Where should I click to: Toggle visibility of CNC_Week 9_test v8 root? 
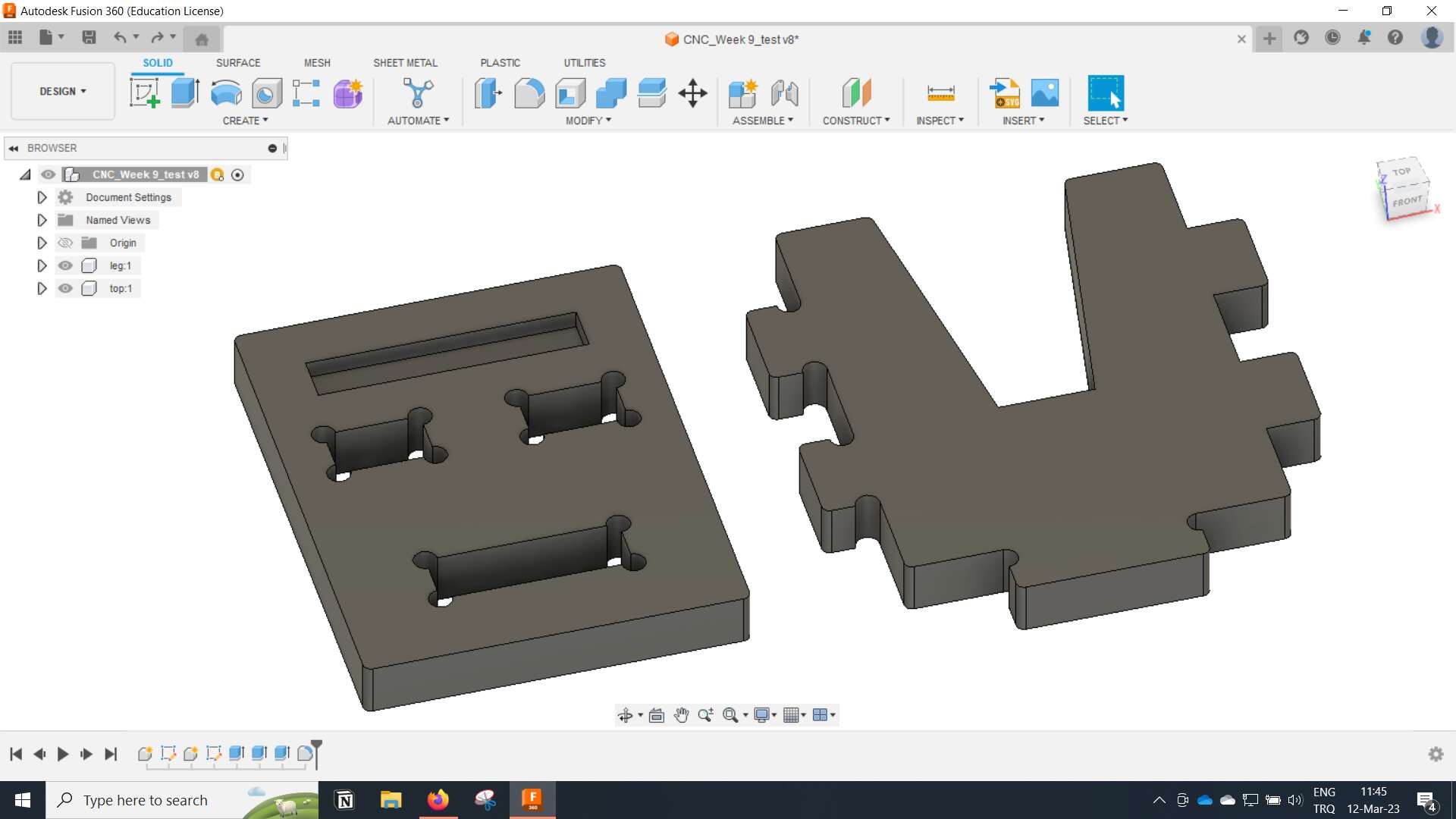coord(49,174)
